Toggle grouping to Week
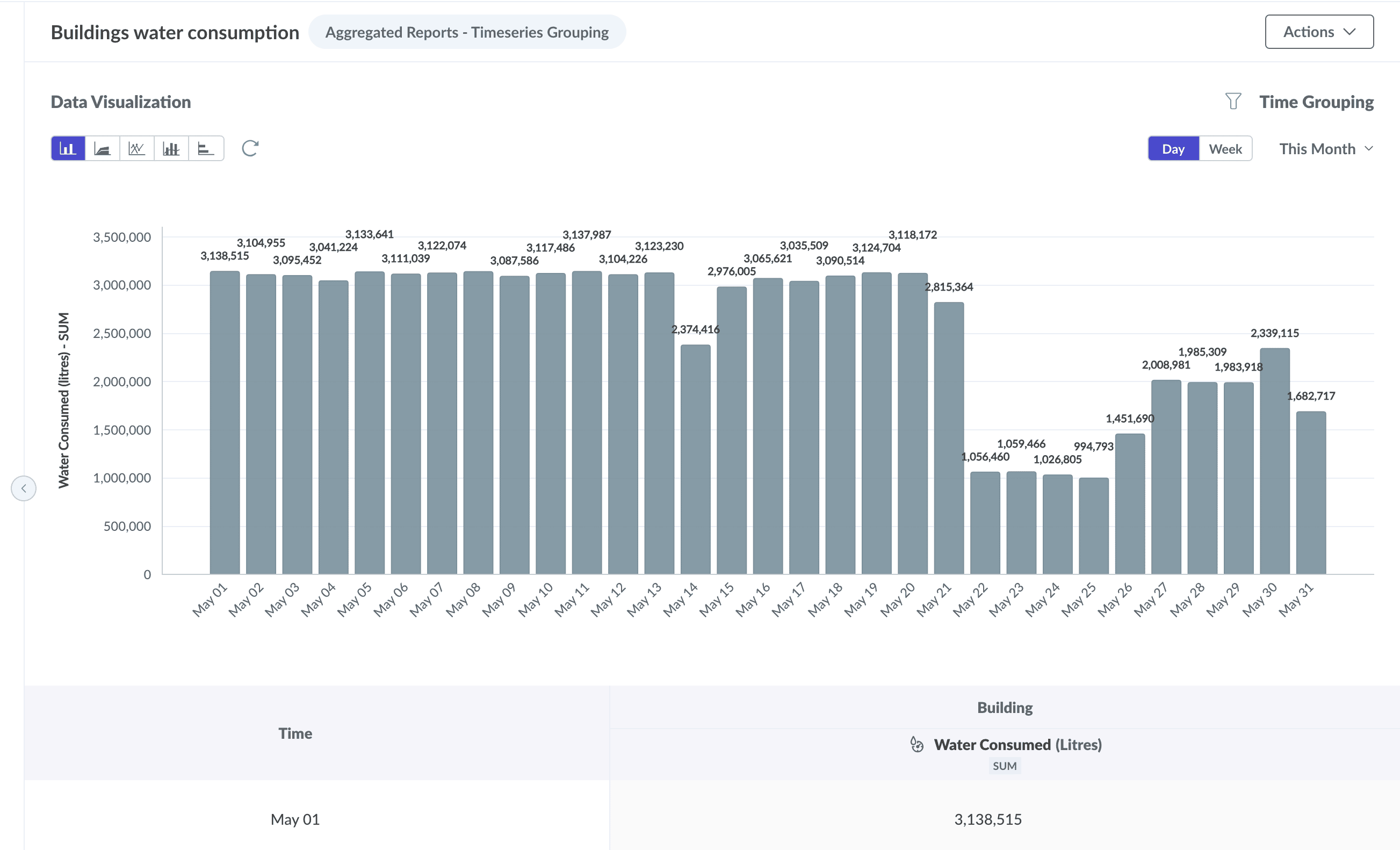1400x850 pixels. click(x=1225, y=149)
